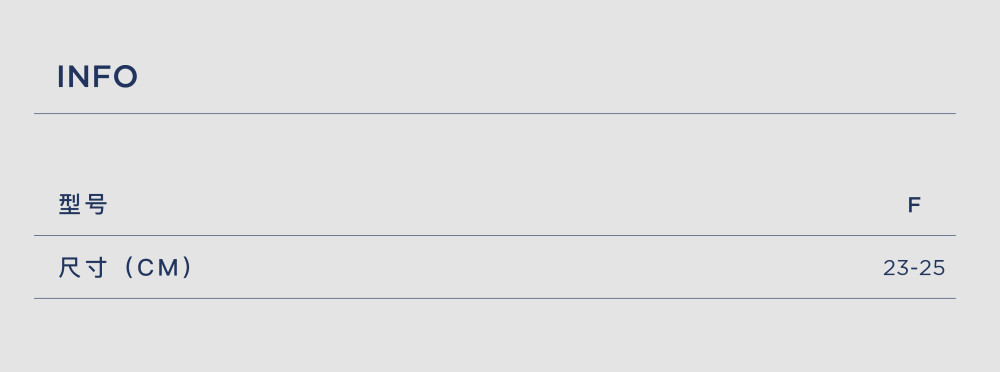Click the number 25 in the size range
Screen dimensions: 1000x372
pos(932,268)
